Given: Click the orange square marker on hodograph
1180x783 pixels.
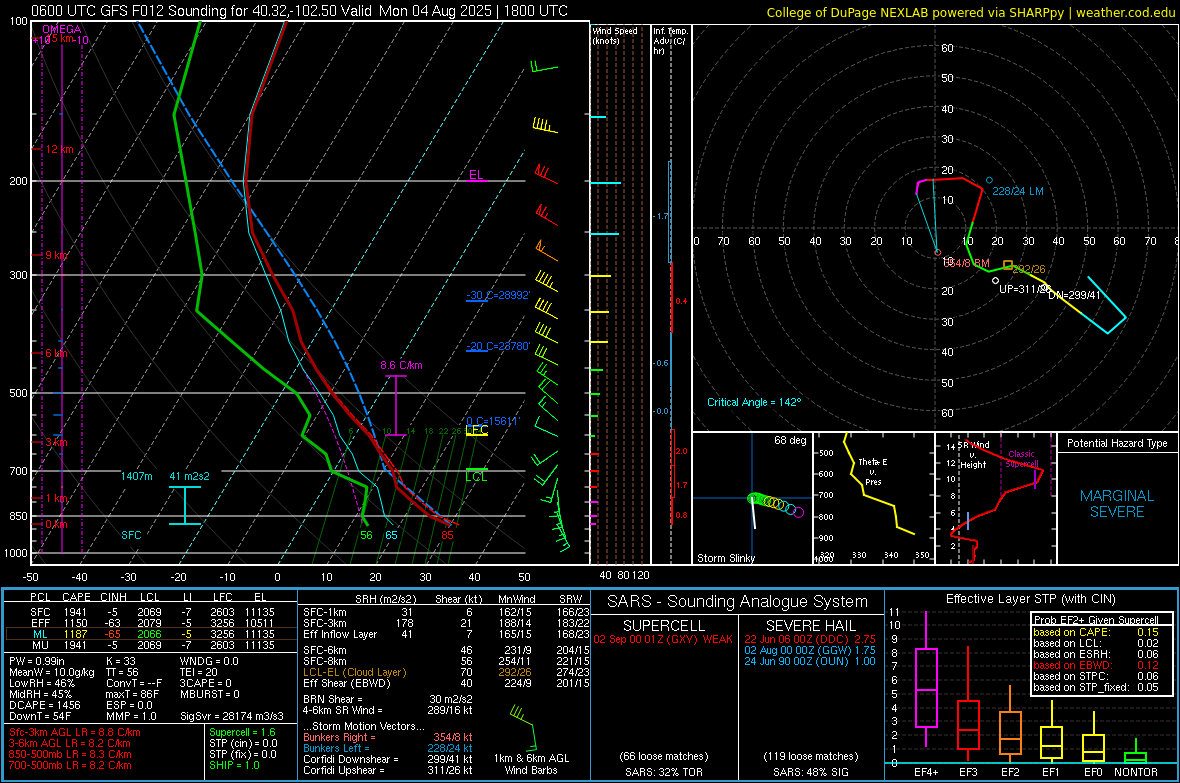Looking at the screenshot, I should (x=1008, y=265).
